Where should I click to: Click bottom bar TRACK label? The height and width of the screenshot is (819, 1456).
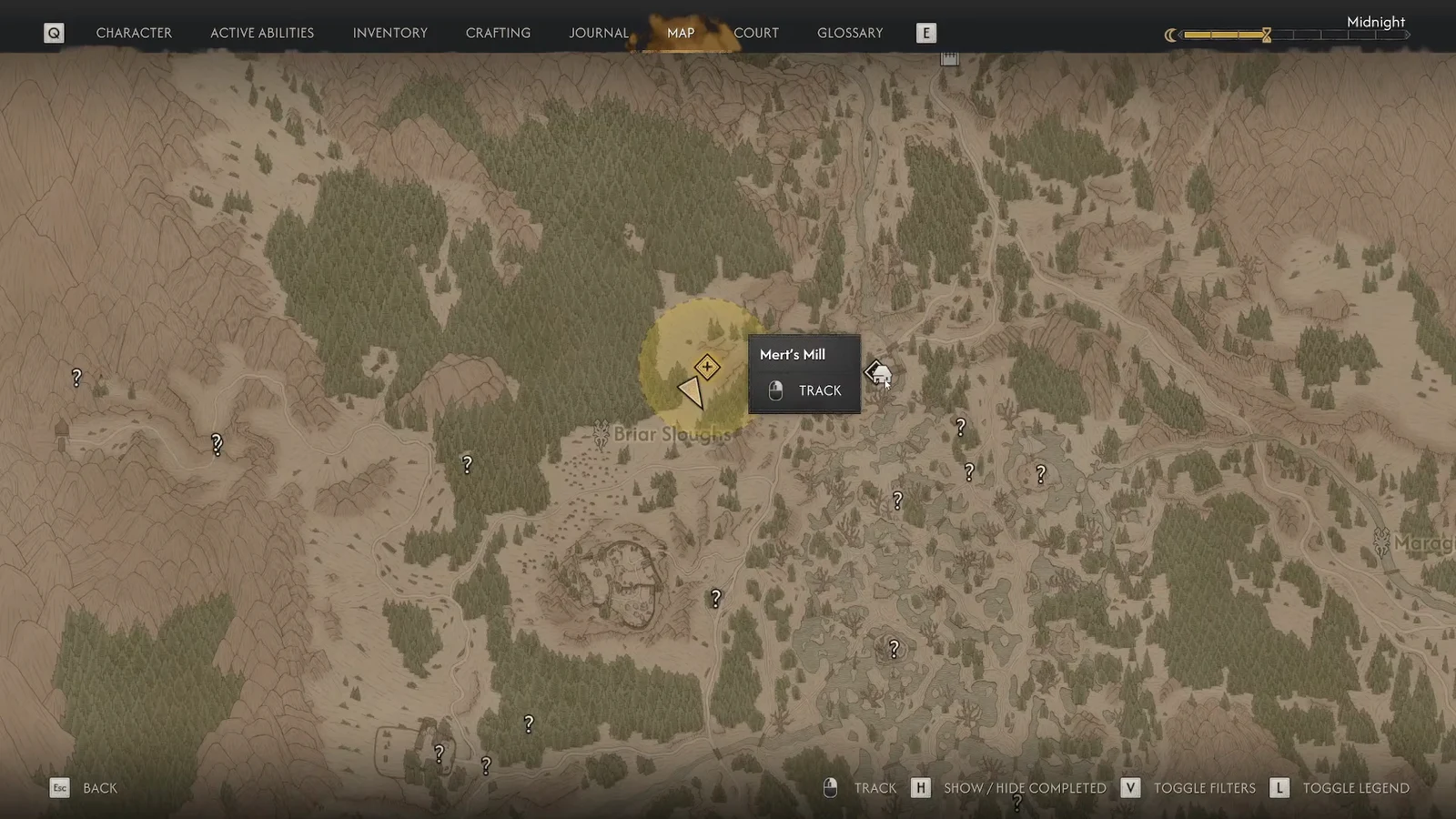click(875, 788)
